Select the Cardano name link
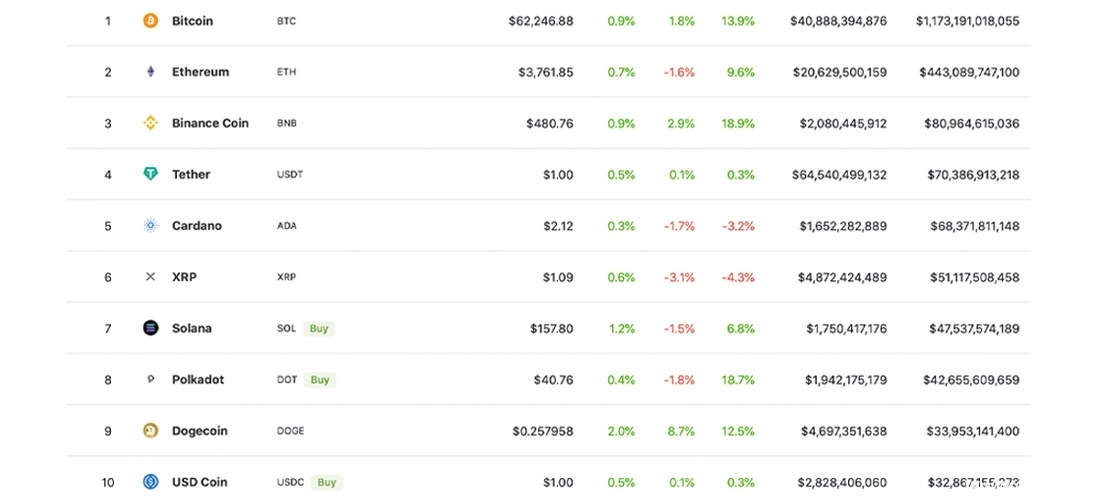Screen dimensions: 1100x500 (x=197, y=226)
